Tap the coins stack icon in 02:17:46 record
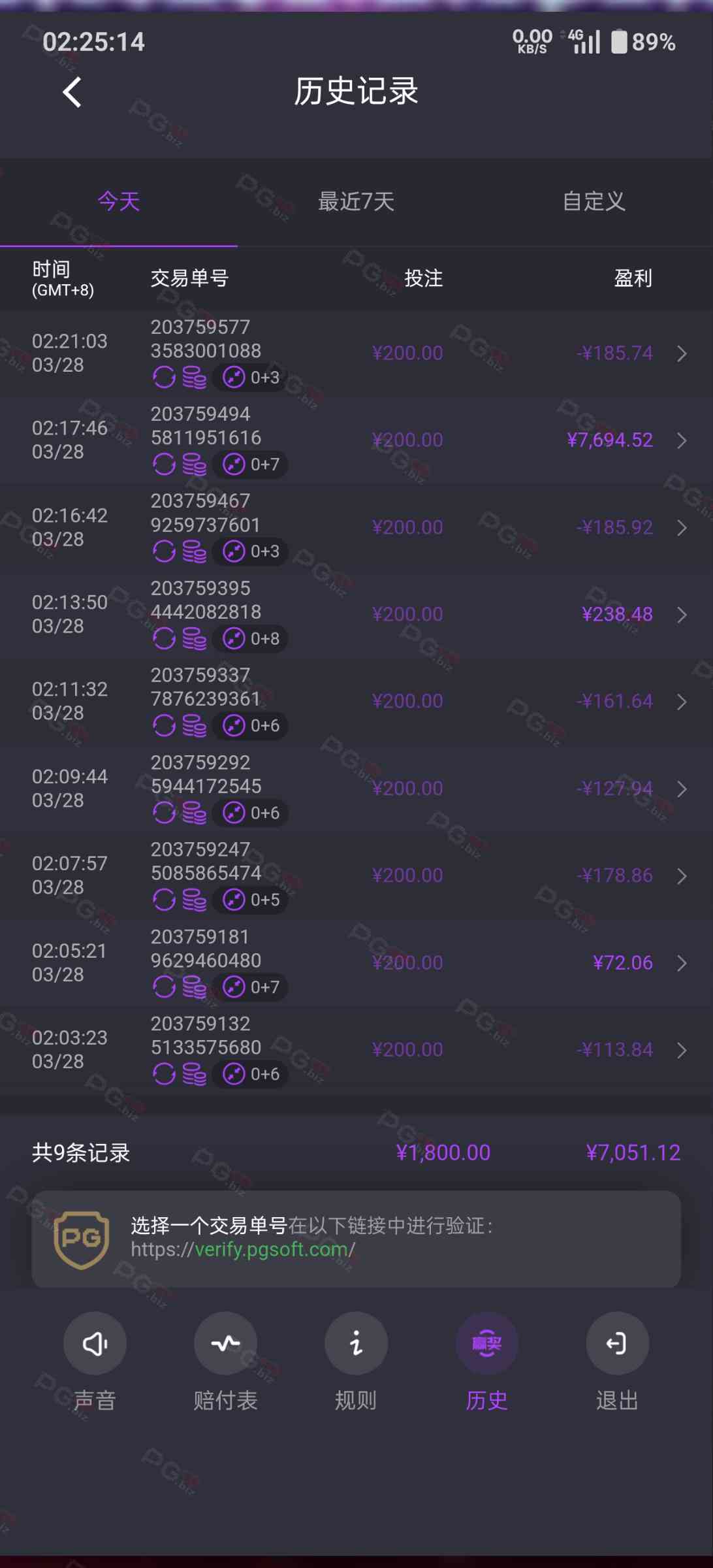This screenshot has width=713, height=1568. tap(194, 465)
